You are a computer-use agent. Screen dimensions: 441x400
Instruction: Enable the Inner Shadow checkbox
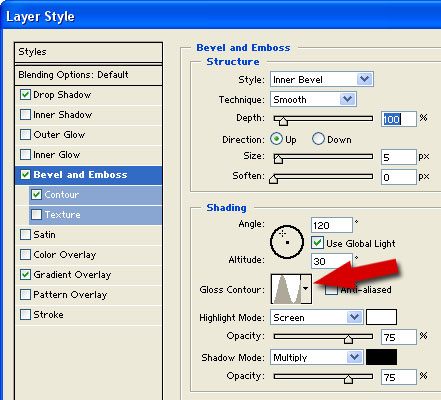25,115
